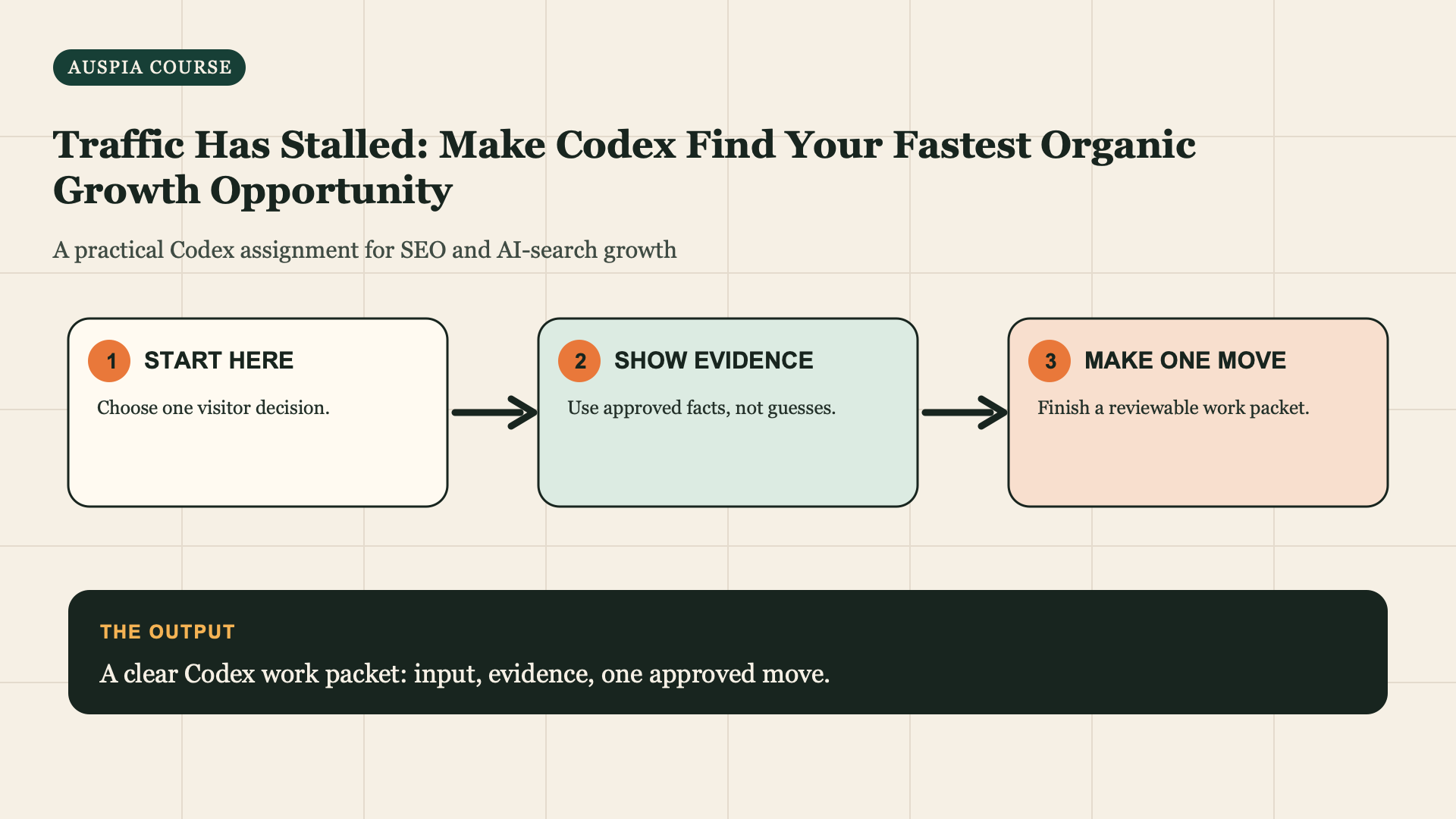The height and width of the screenshot is (819, 1456).
Task: Click the AUSPIA COURSE badge
Action: tap(149, 67)
